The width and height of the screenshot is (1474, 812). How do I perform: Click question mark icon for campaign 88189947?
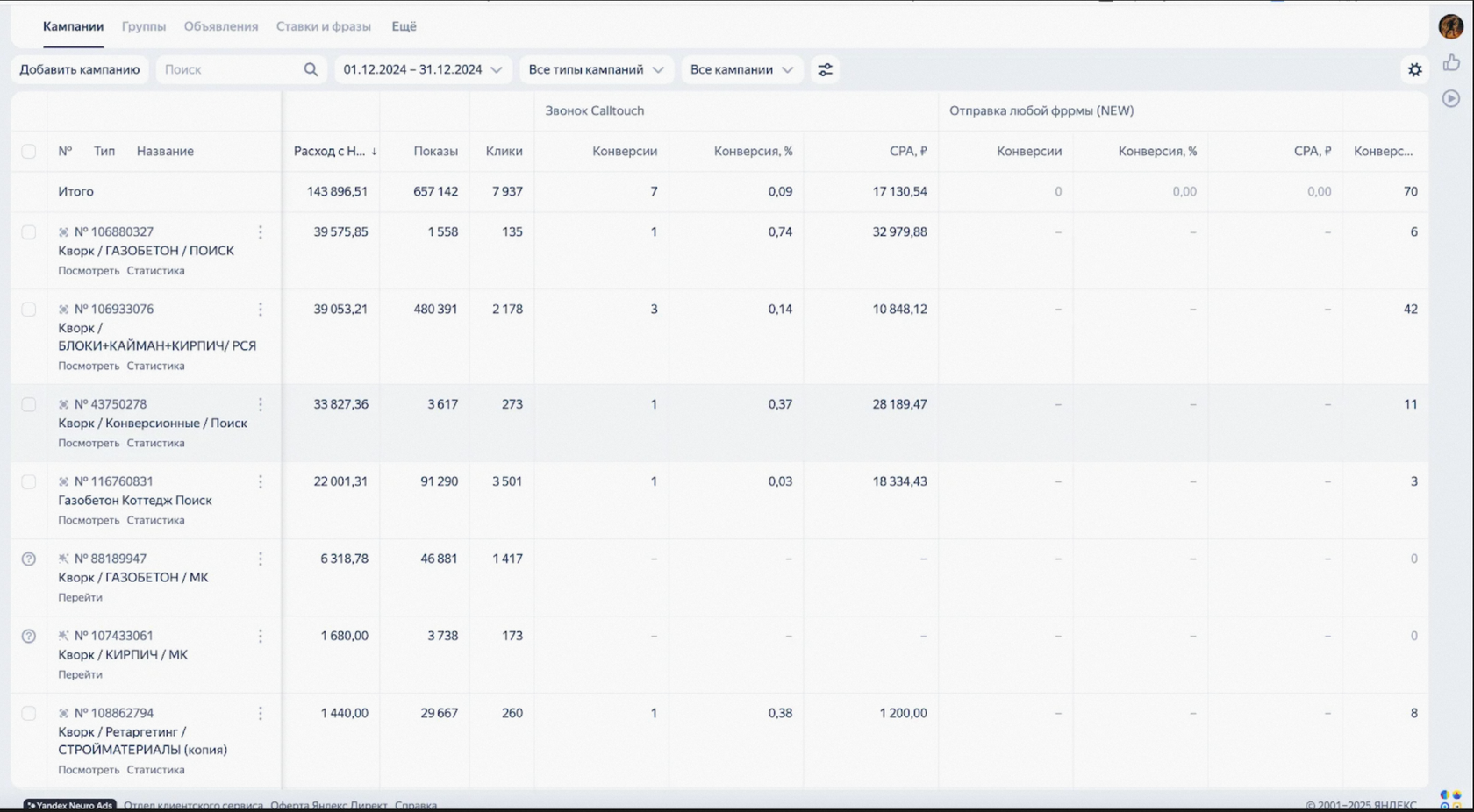tap(29, 559)
